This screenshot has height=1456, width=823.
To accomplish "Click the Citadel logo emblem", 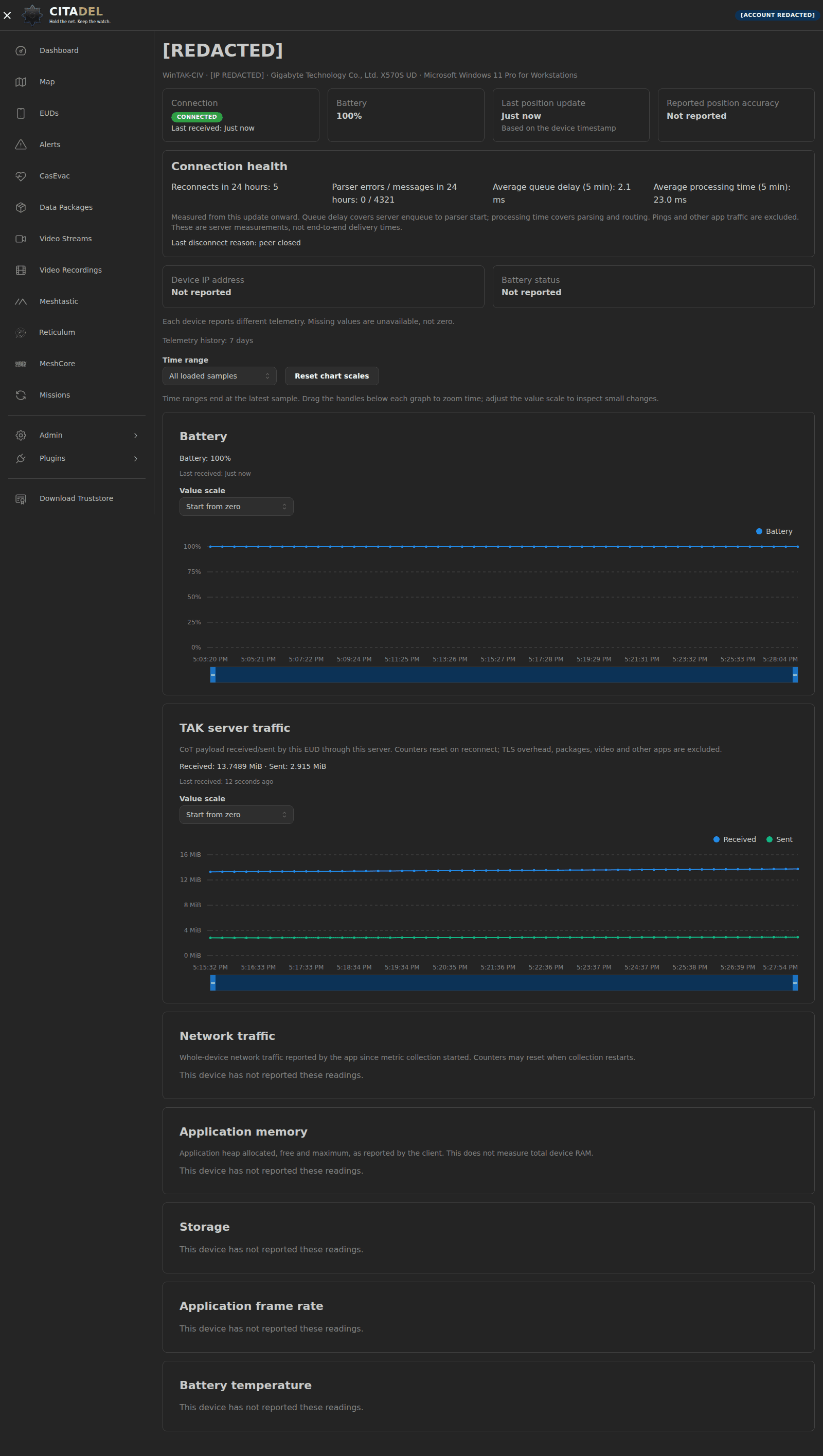I will tap(32, 15).
